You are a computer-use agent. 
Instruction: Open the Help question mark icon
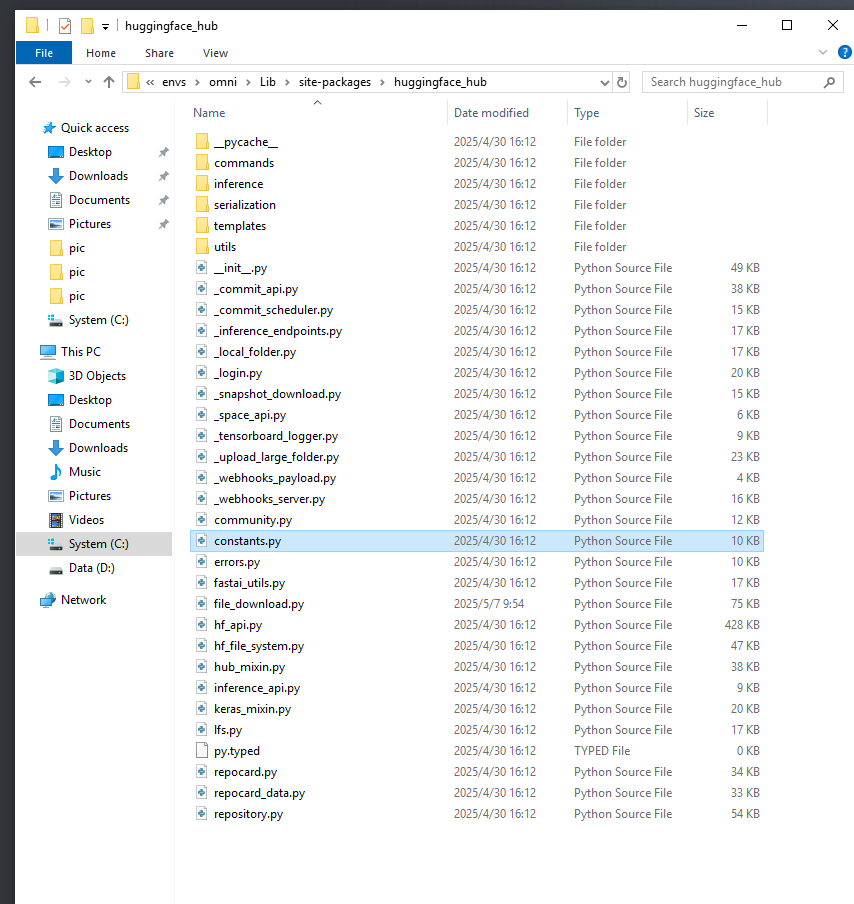(845, 52)
